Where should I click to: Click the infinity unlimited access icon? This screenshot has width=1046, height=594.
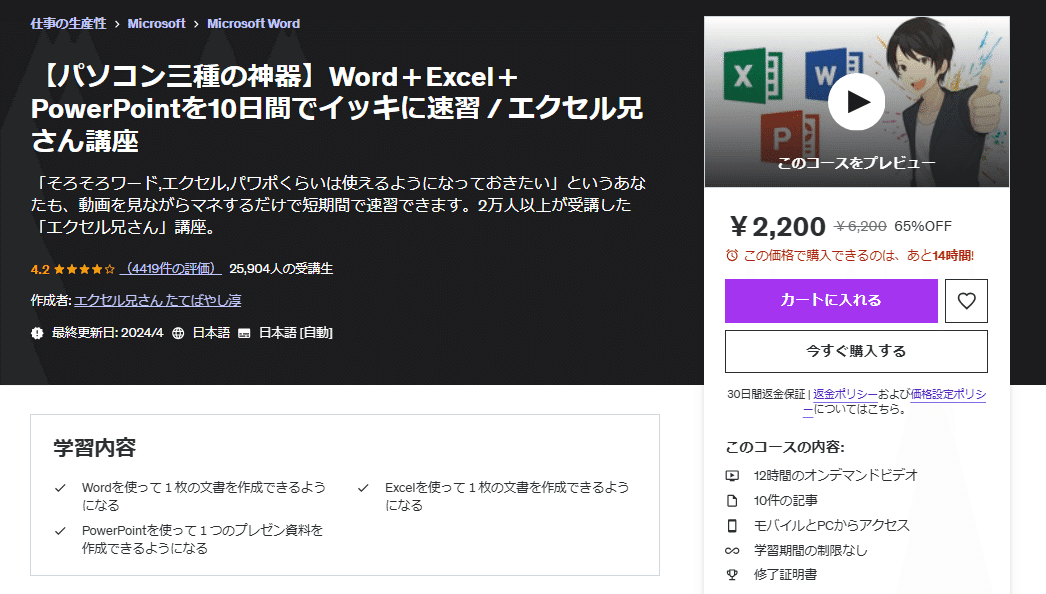click(x=732, y=551)
